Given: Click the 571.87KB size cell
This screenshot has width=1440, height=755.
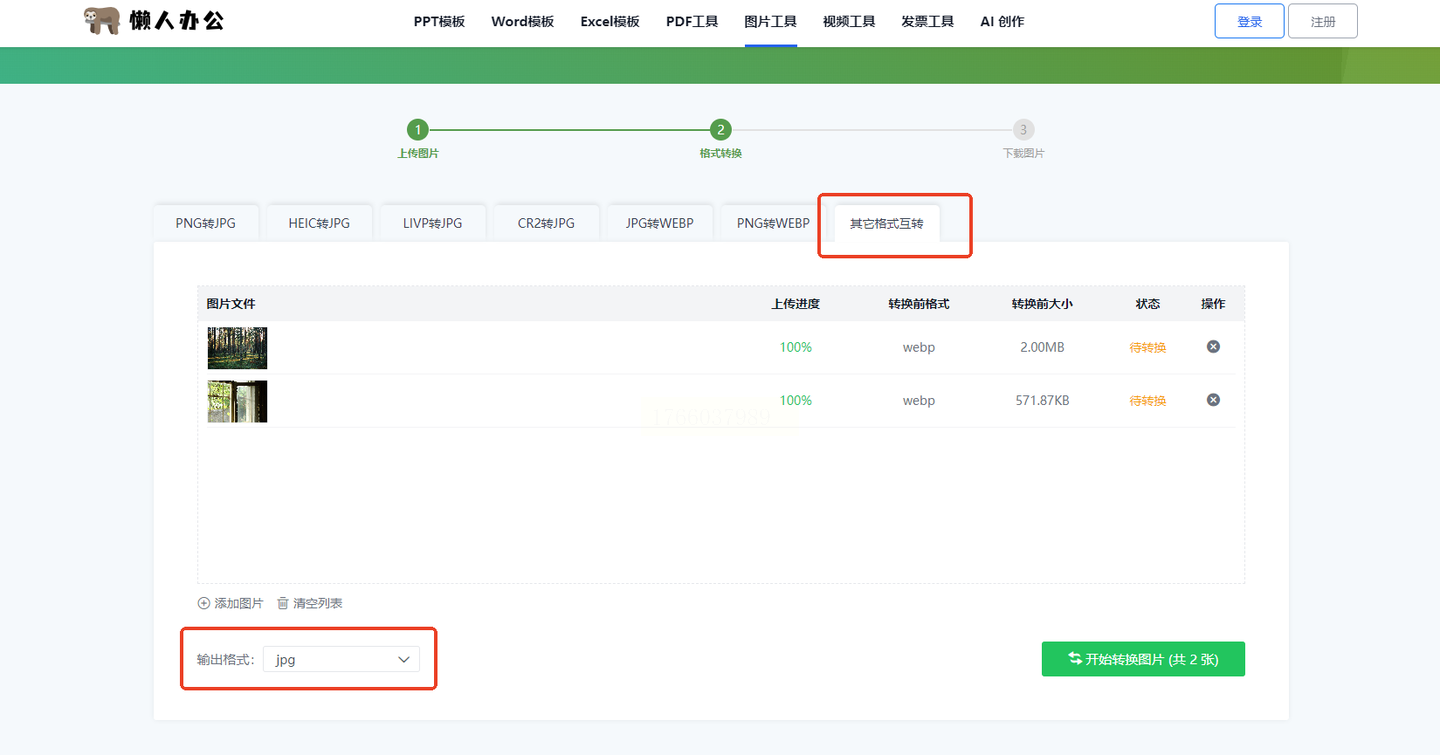Looking at the screenshot, I should [x=1042, y=400].
